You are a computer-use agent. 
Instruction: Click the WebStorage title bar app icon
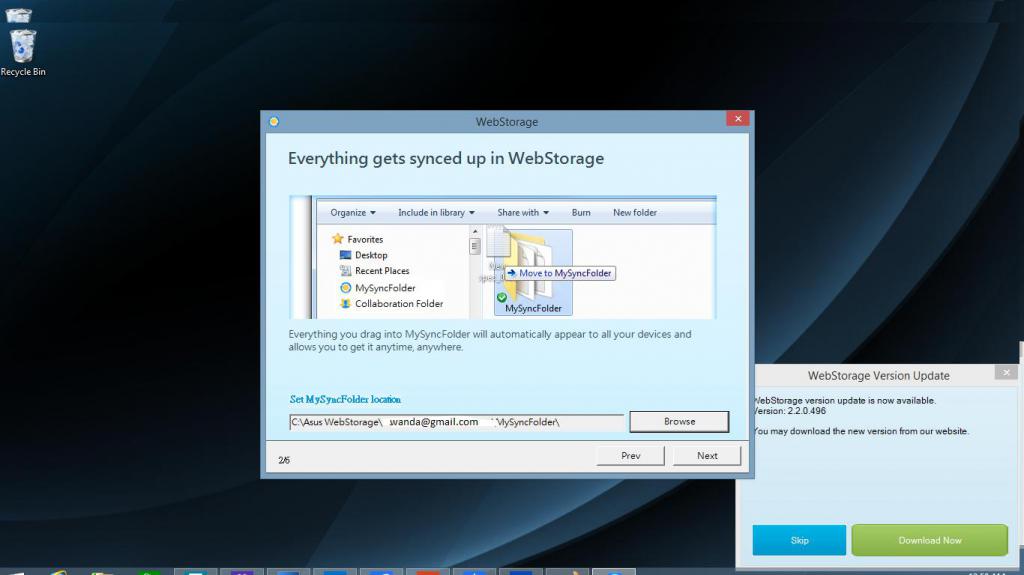click(x=274, y=122)
